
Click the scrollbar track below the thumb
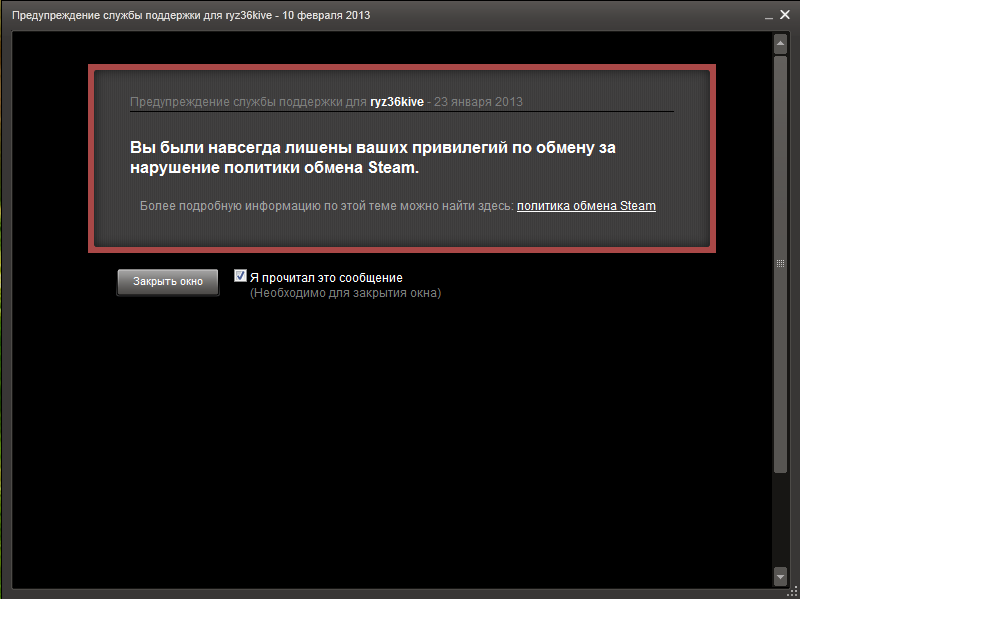[780, 521]
